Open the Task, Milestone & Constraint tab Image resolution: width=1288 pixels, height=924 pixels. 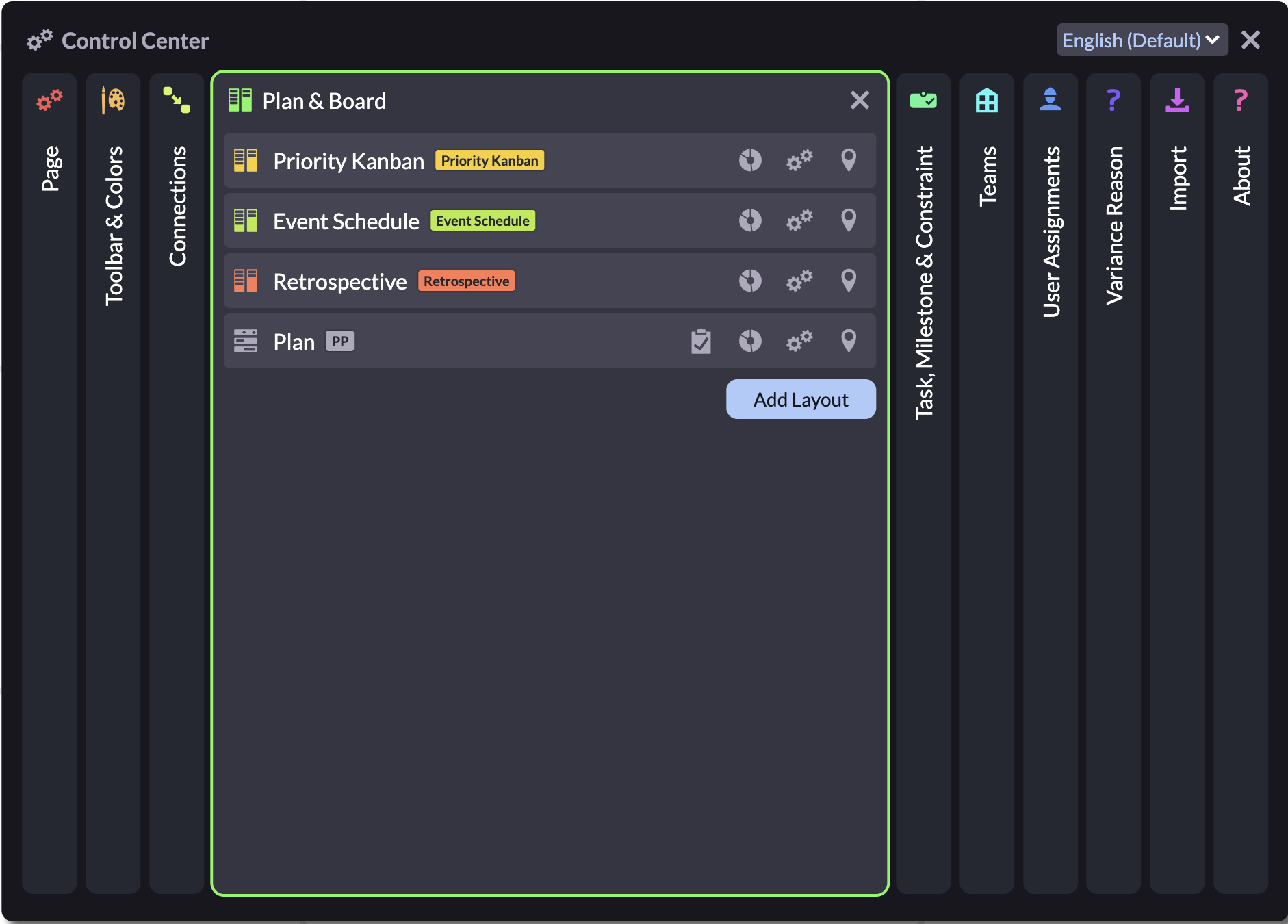click(x=923, y=483)
